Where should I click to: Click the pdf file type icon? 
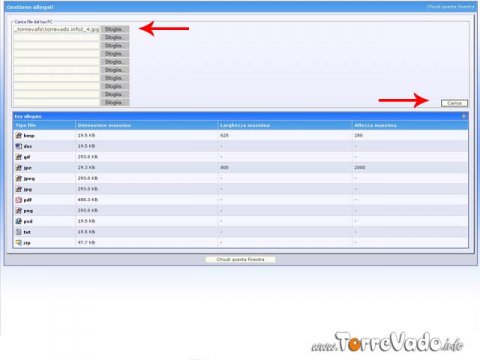19,200
